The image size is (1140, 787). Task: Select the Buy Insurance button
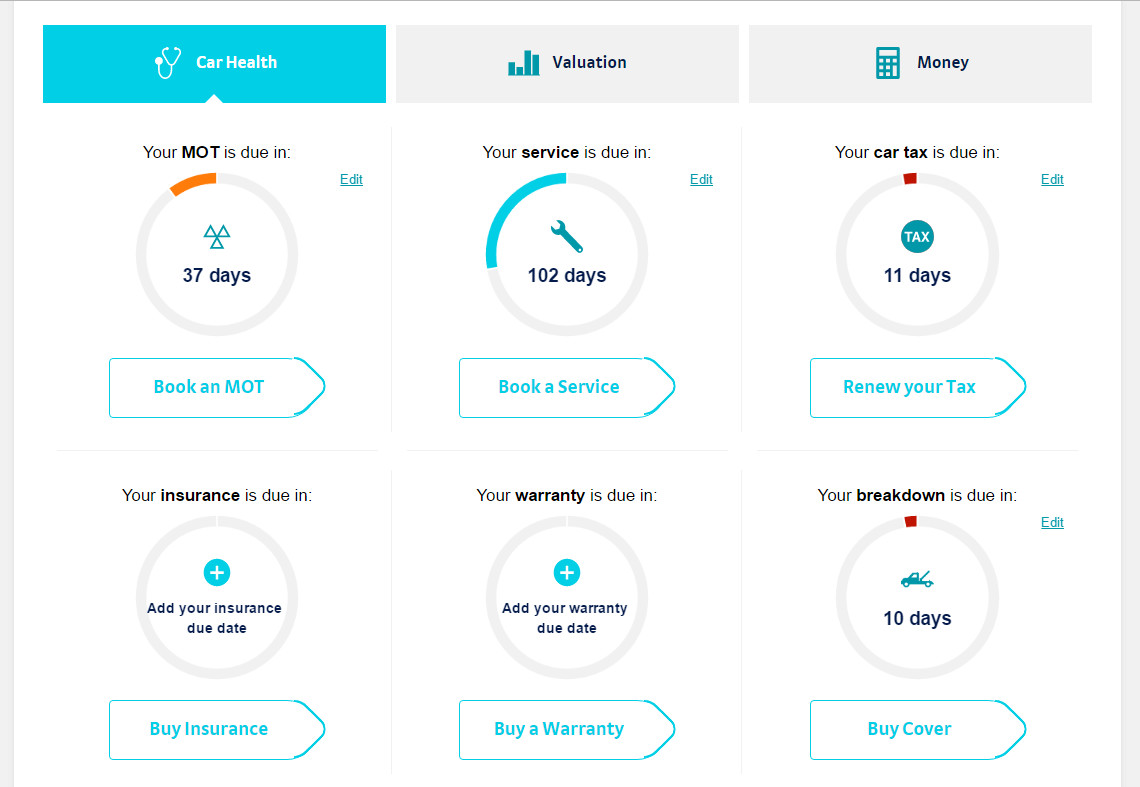(209, 729)
